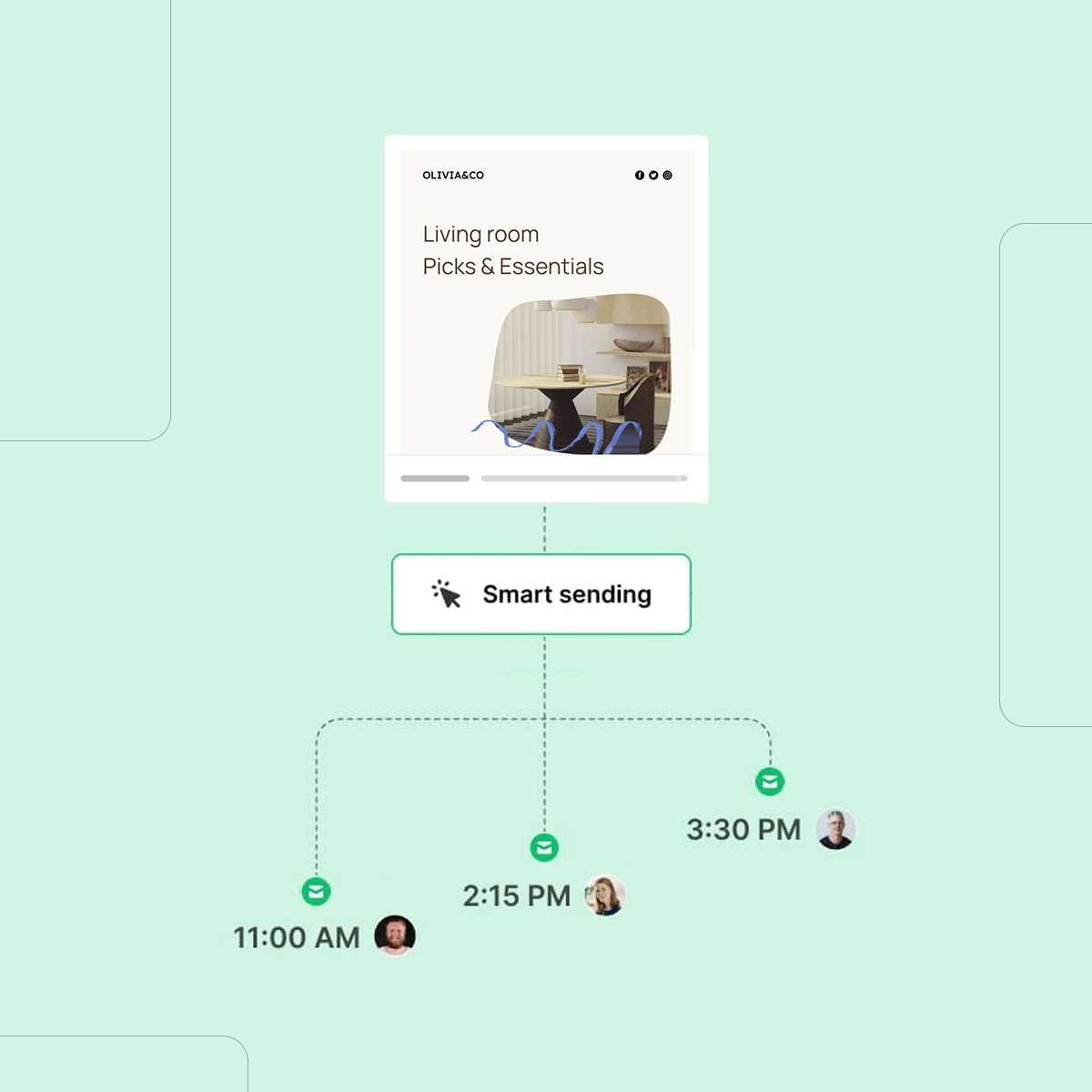Viewport: 1092px width, 1092px height.
Task: Open the Instagram icon link
Action: [667, 175]
